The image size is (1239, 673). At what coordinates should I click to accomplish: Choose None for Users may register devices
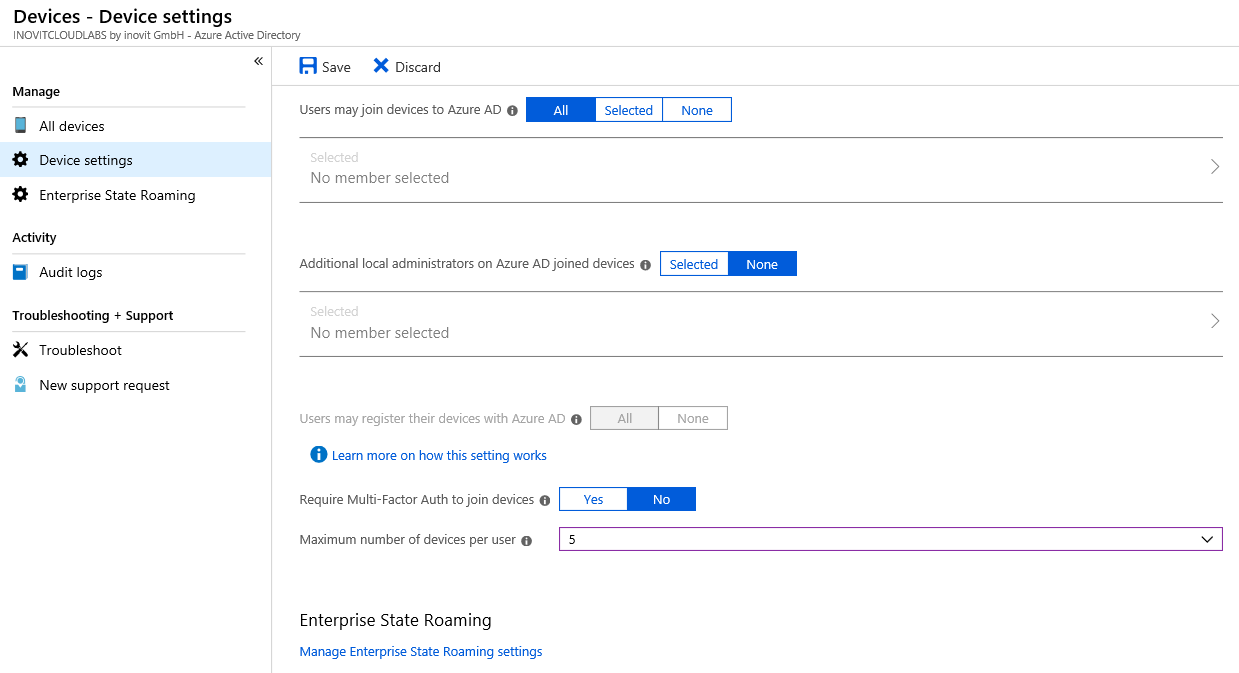coord(693,418)
